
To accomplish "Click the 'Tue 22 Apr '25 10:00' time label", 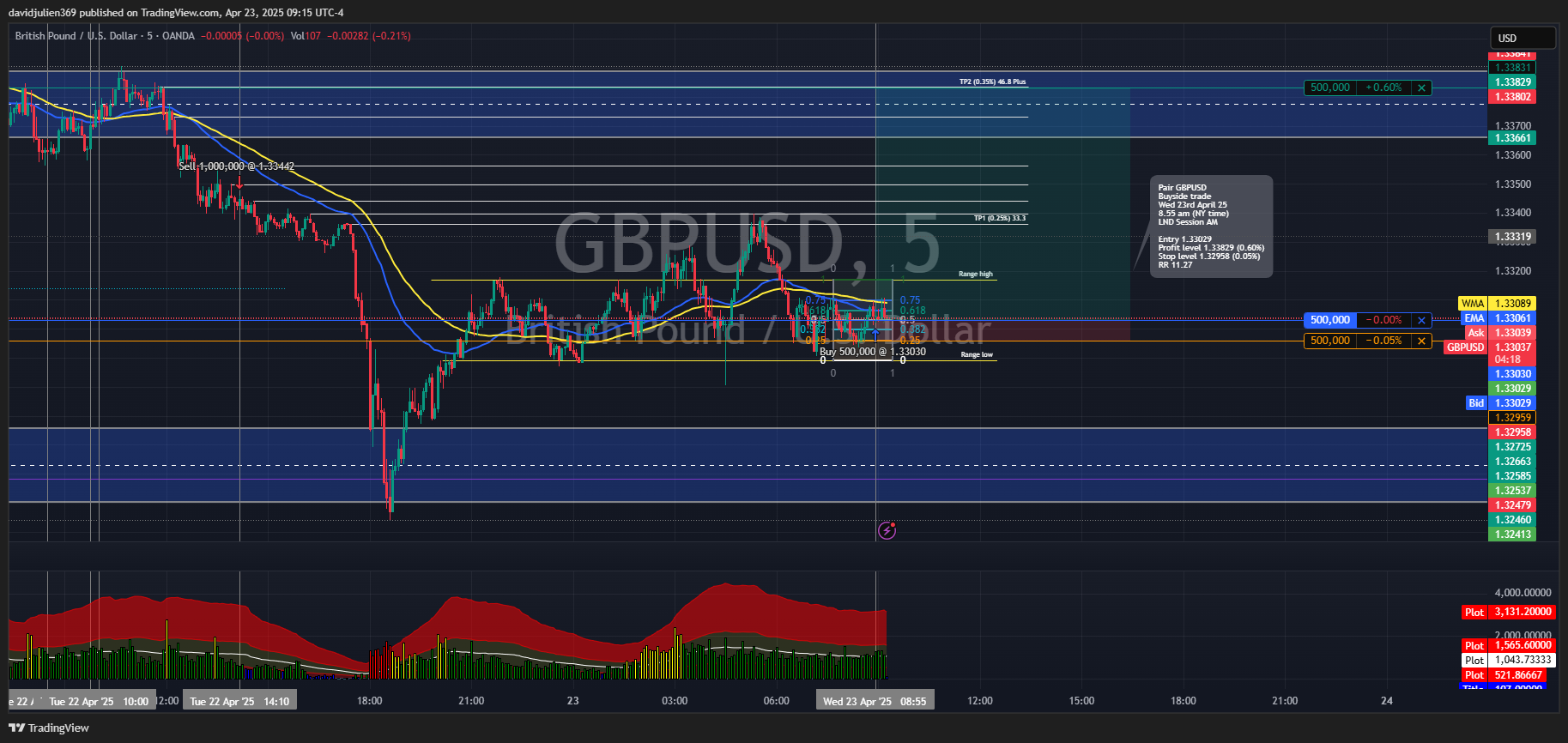I will pyautogui.click(x=99, y=701).
